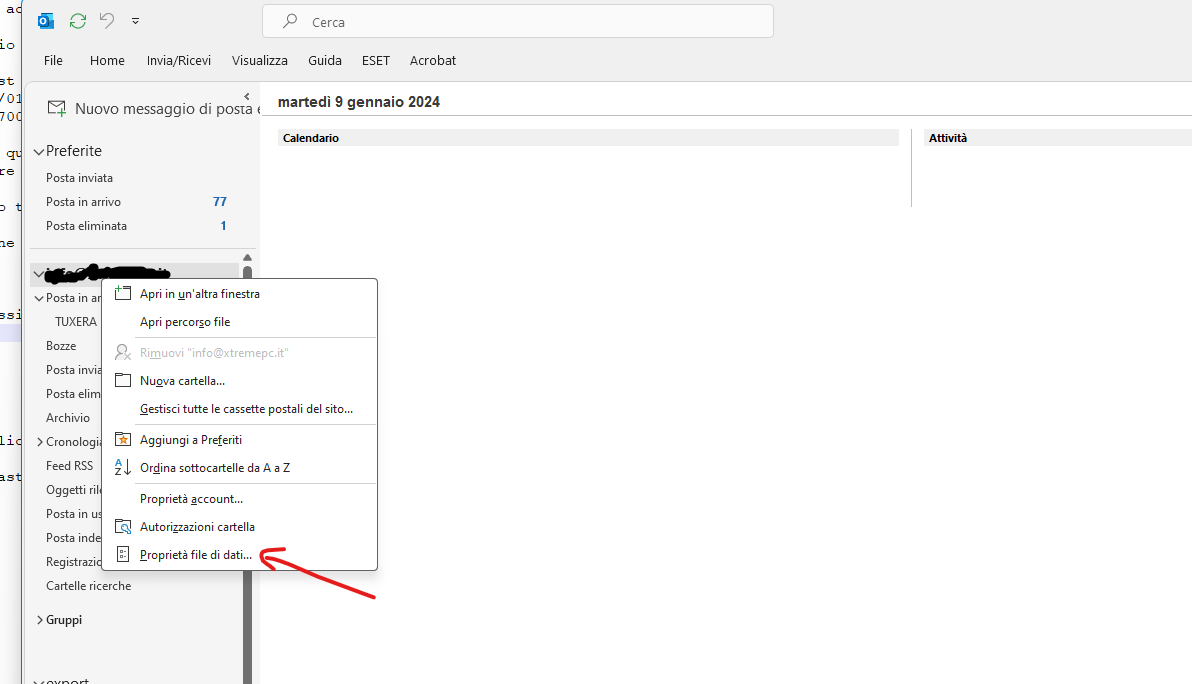
Task: Select 'Apri percorso file' in context menu
Action: point(185,322)
